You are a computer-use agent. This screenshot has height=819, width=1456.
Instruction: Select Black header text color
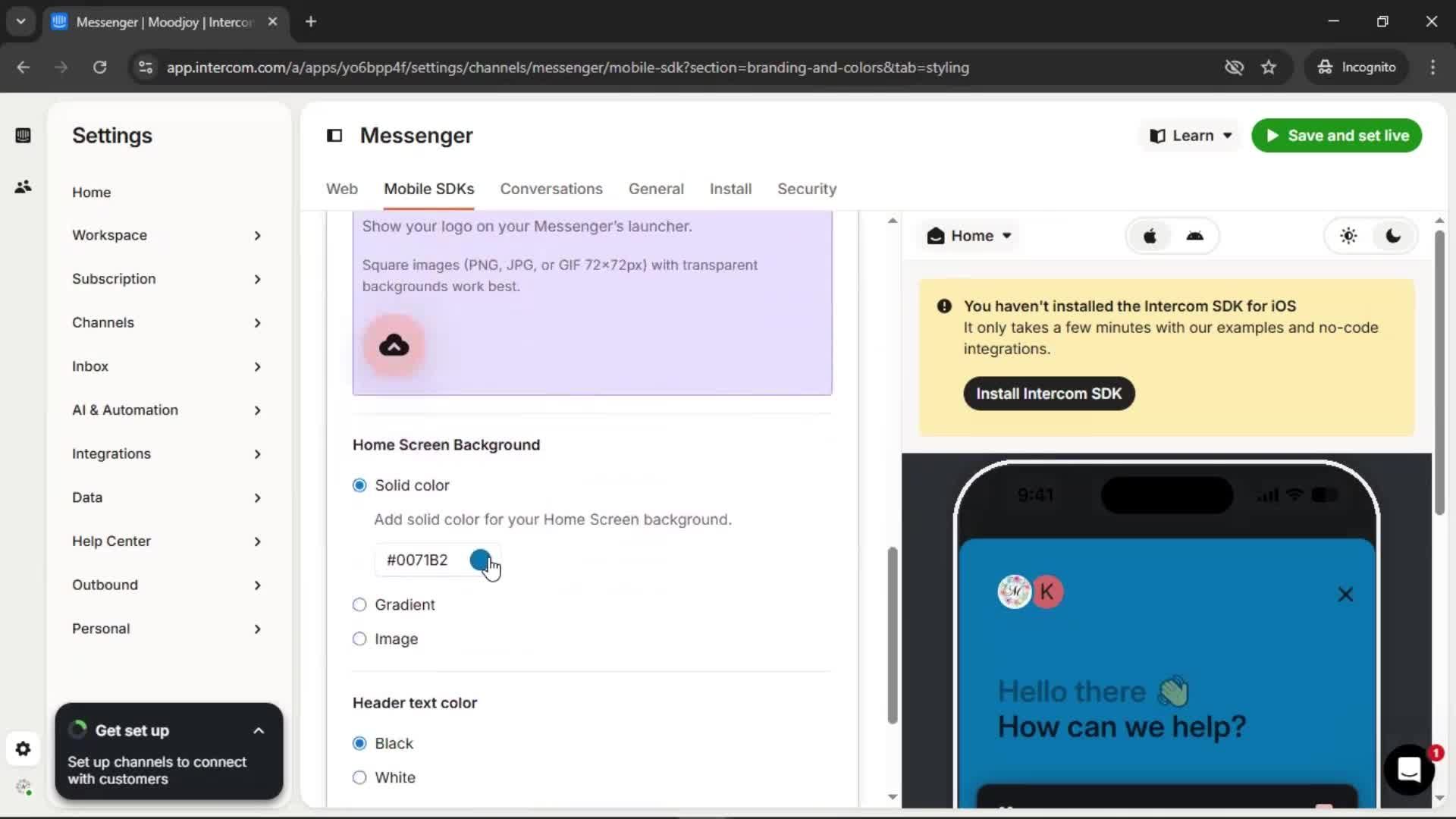[x=359, y=744]
